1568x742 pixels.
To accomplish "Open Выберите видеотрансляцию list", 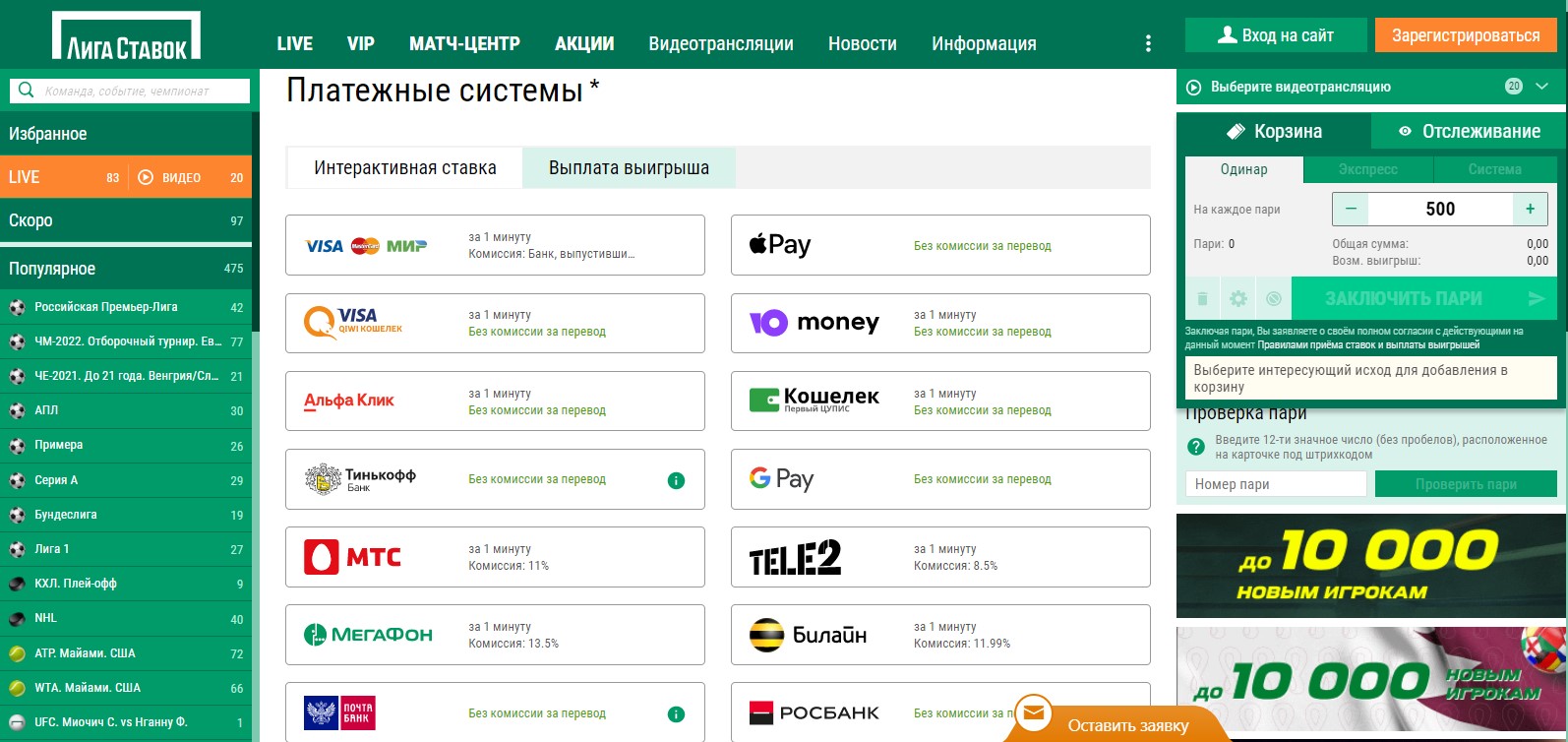I will point(1371,87).
